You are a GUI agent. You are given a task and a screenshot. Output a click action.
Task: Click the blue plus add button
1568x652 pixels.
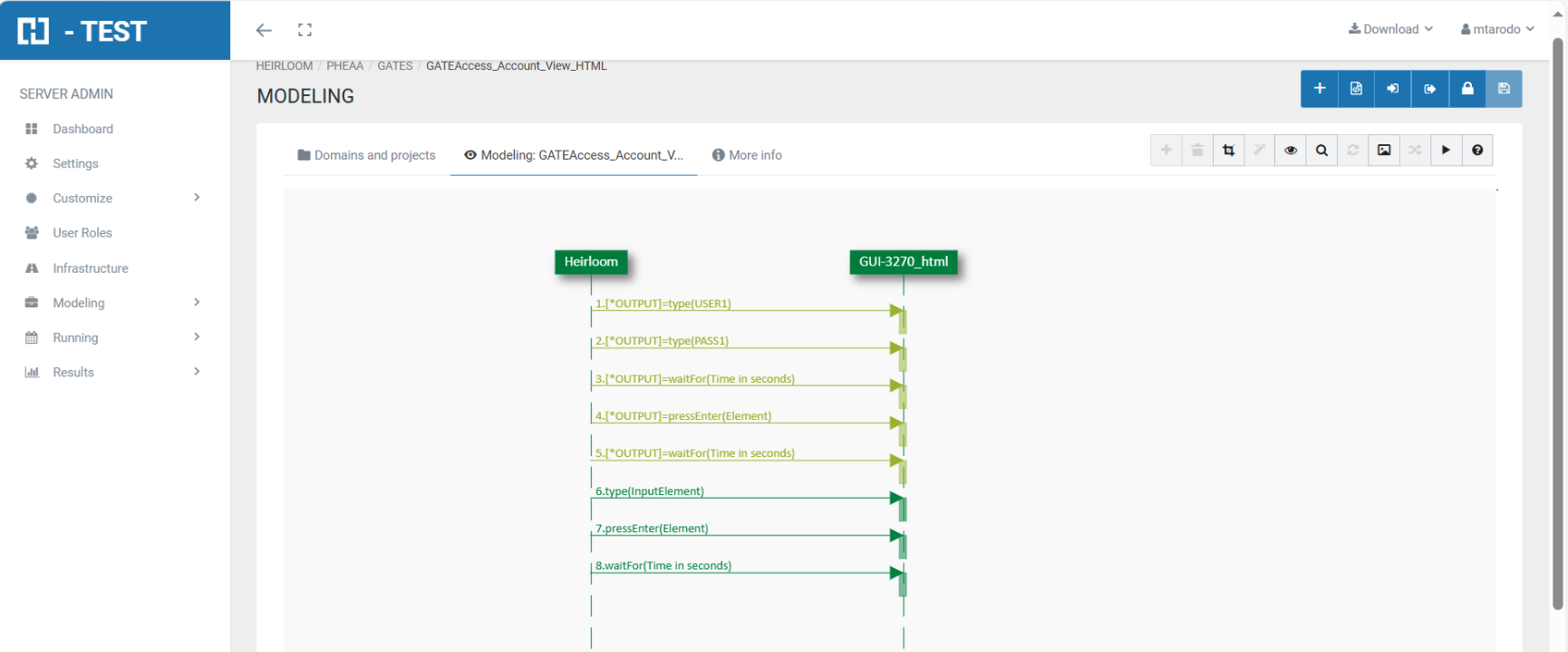pos(1319,89)
